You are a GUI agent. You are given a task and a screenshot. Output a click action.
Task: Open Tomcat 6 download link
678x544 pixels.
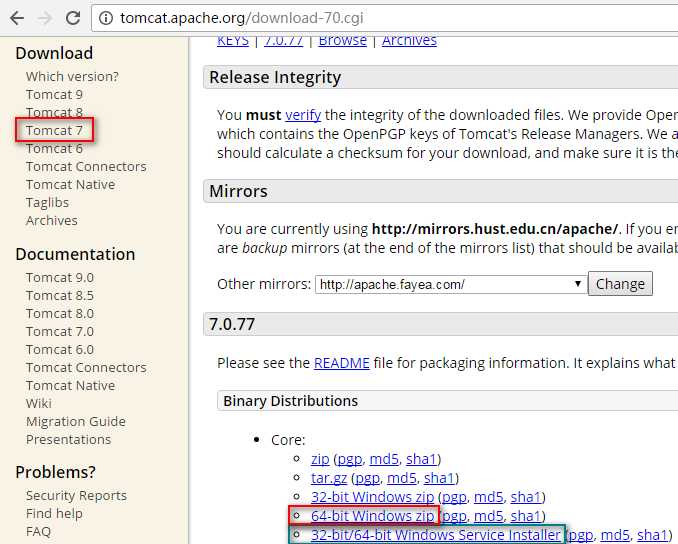tap(54, 148)
